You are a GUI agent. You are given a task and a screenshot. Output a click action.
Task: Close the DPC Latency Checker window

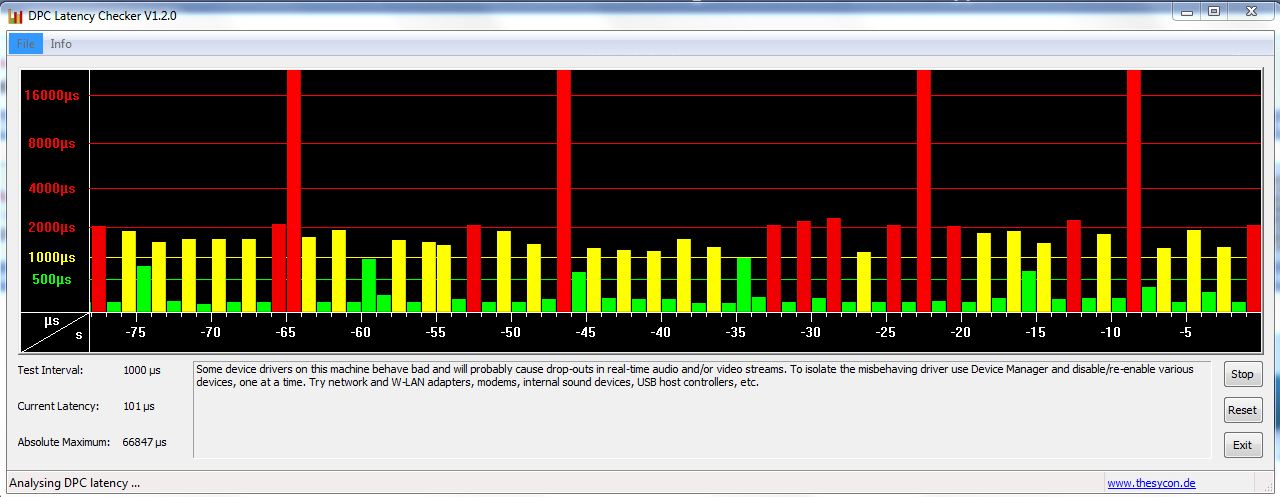click(x=1251, y=11)
